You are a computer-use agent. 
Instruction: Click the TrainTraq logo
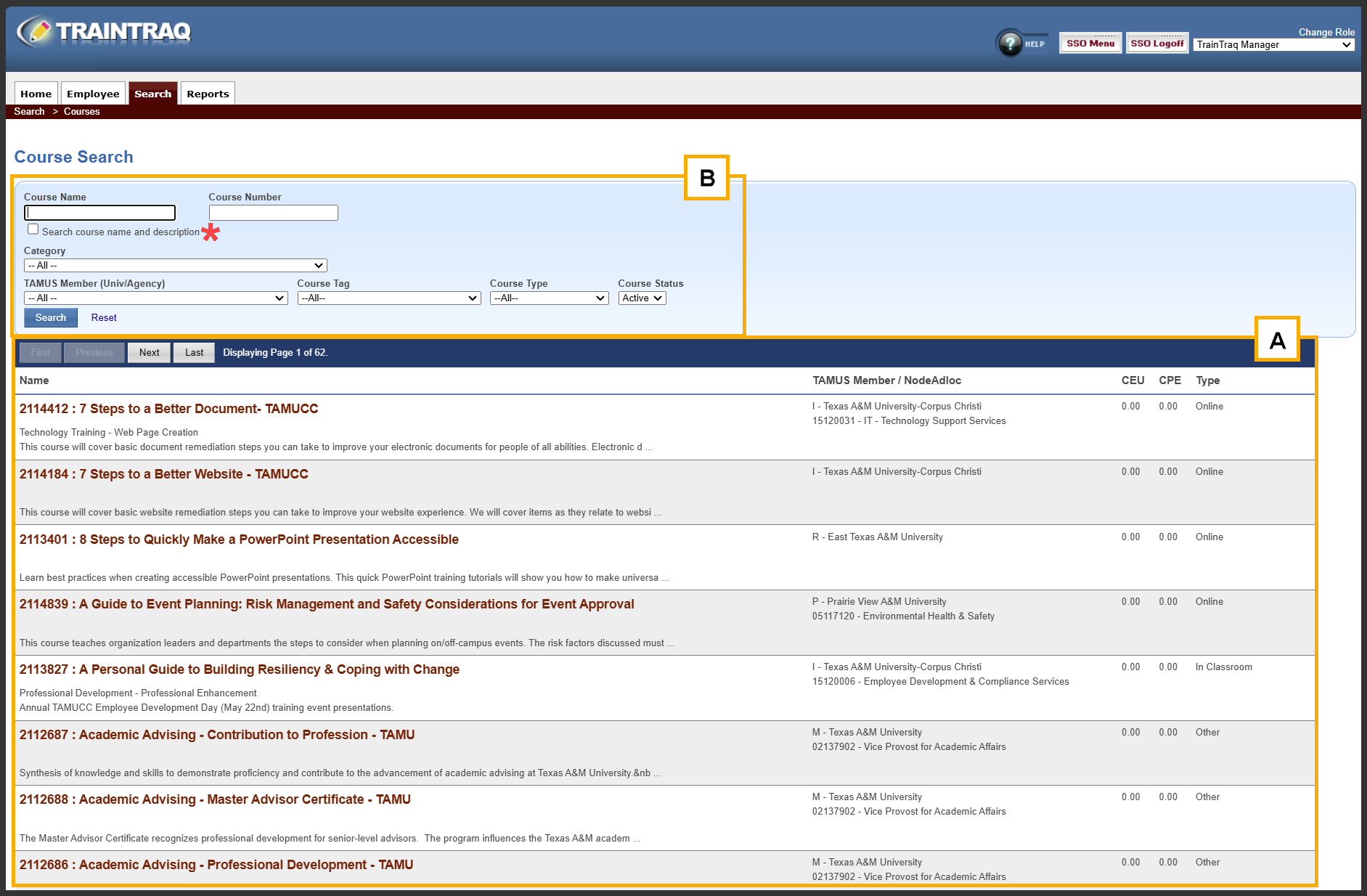[105, 32]
